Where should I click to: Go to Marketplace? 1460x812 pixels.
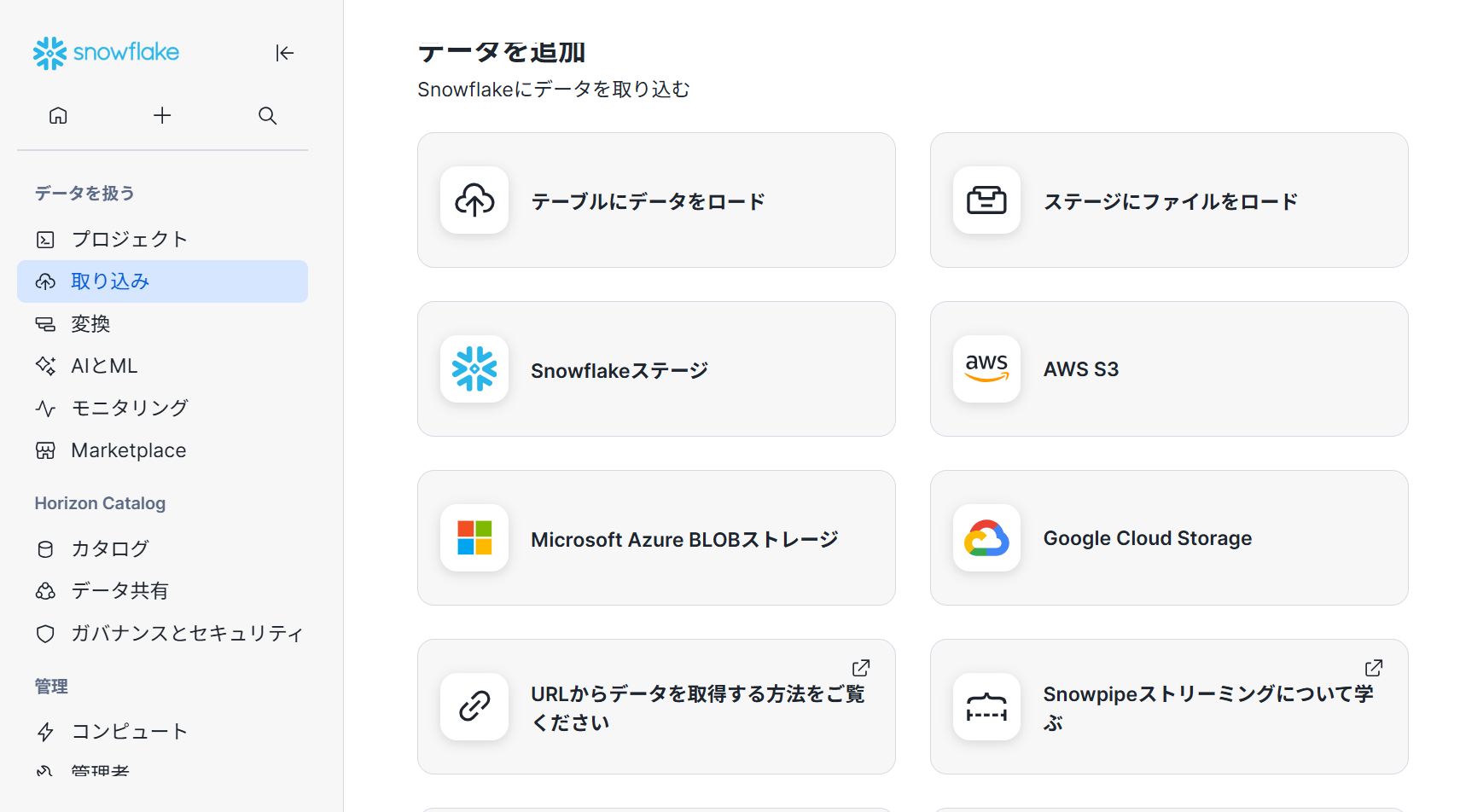[162, 450]
